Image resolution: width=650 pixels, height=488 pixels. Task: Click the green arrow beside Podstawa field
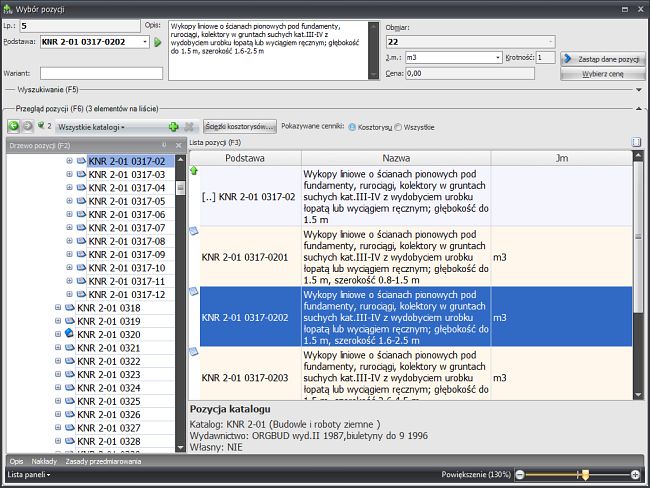tap(157, 42)
